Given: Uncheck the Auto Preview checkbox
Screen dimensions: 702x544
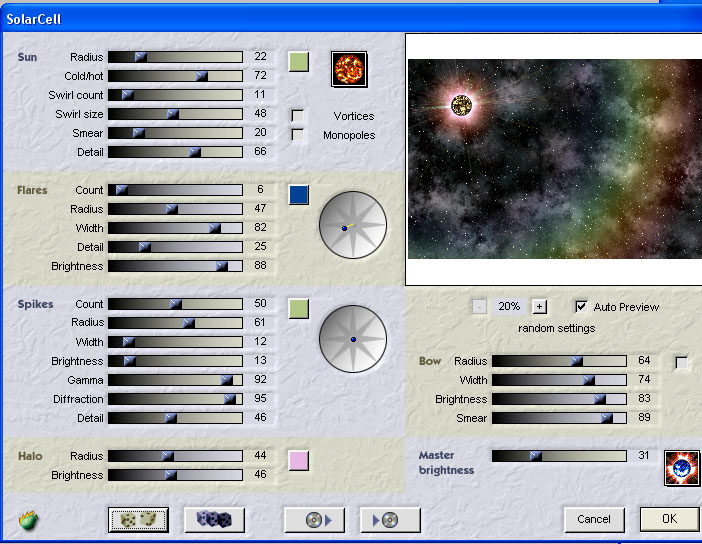Looking at the screenshot, I should pos(582,306).
